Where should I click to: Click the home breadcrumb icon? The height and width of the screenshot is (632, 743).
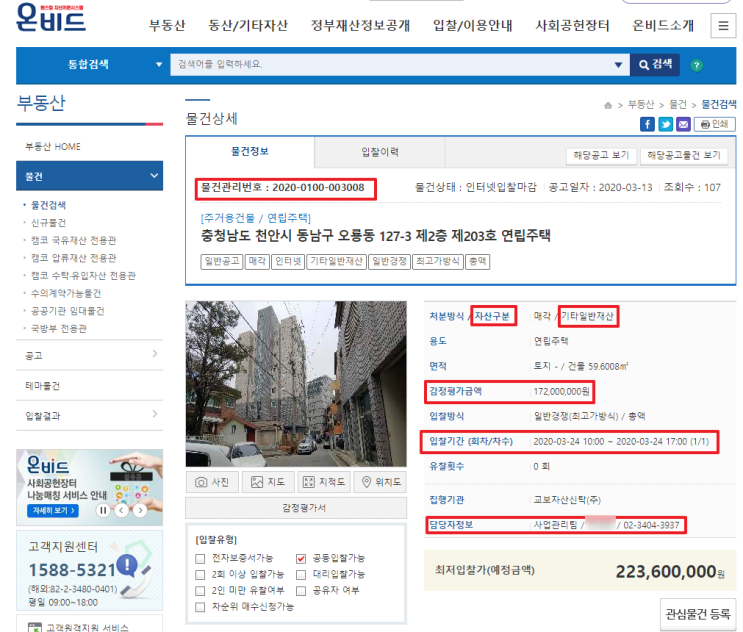tap(608, 105)
